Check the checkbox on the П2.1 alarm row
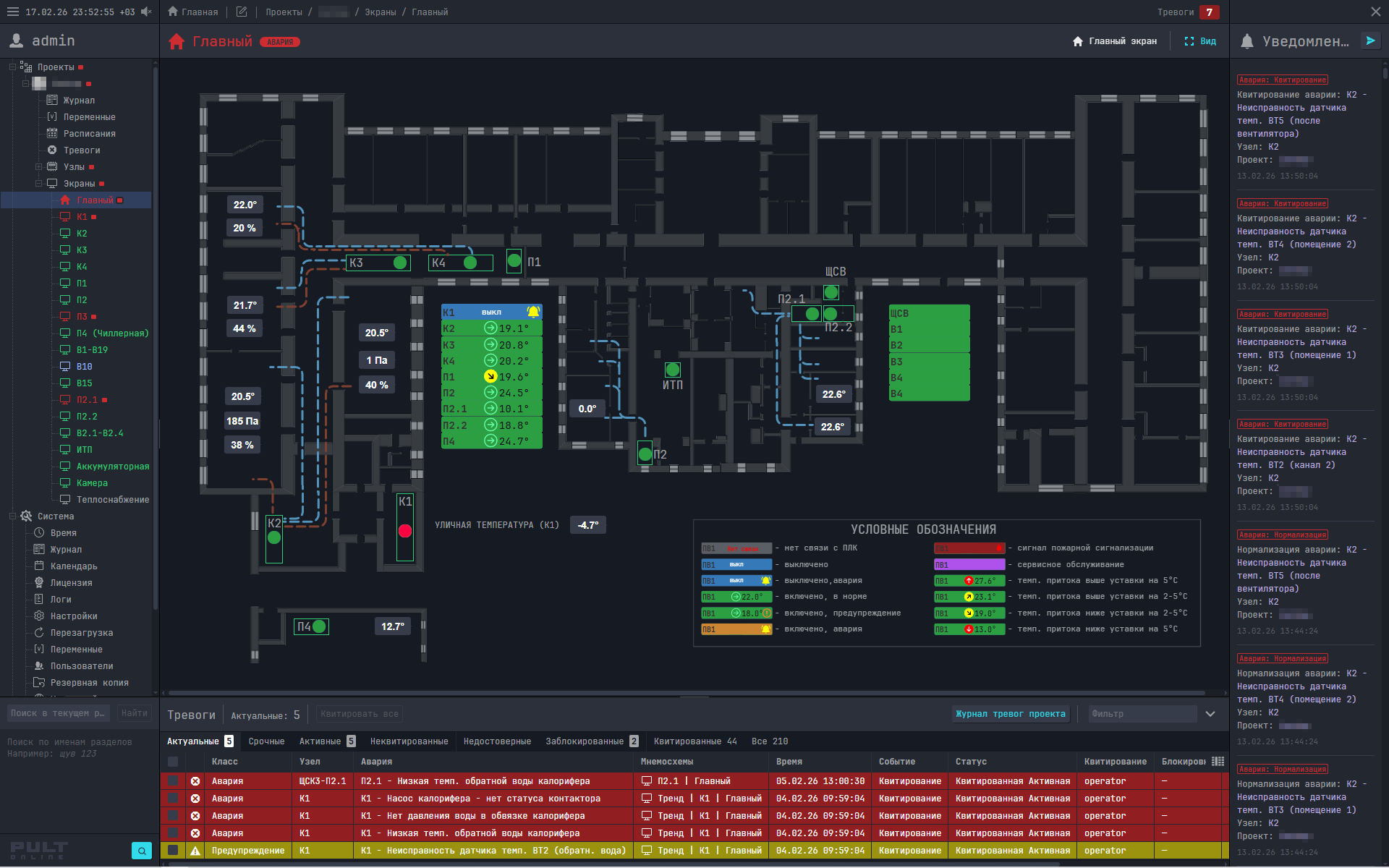This screenshot has height=868, width=1389. (x=173, y=781)
